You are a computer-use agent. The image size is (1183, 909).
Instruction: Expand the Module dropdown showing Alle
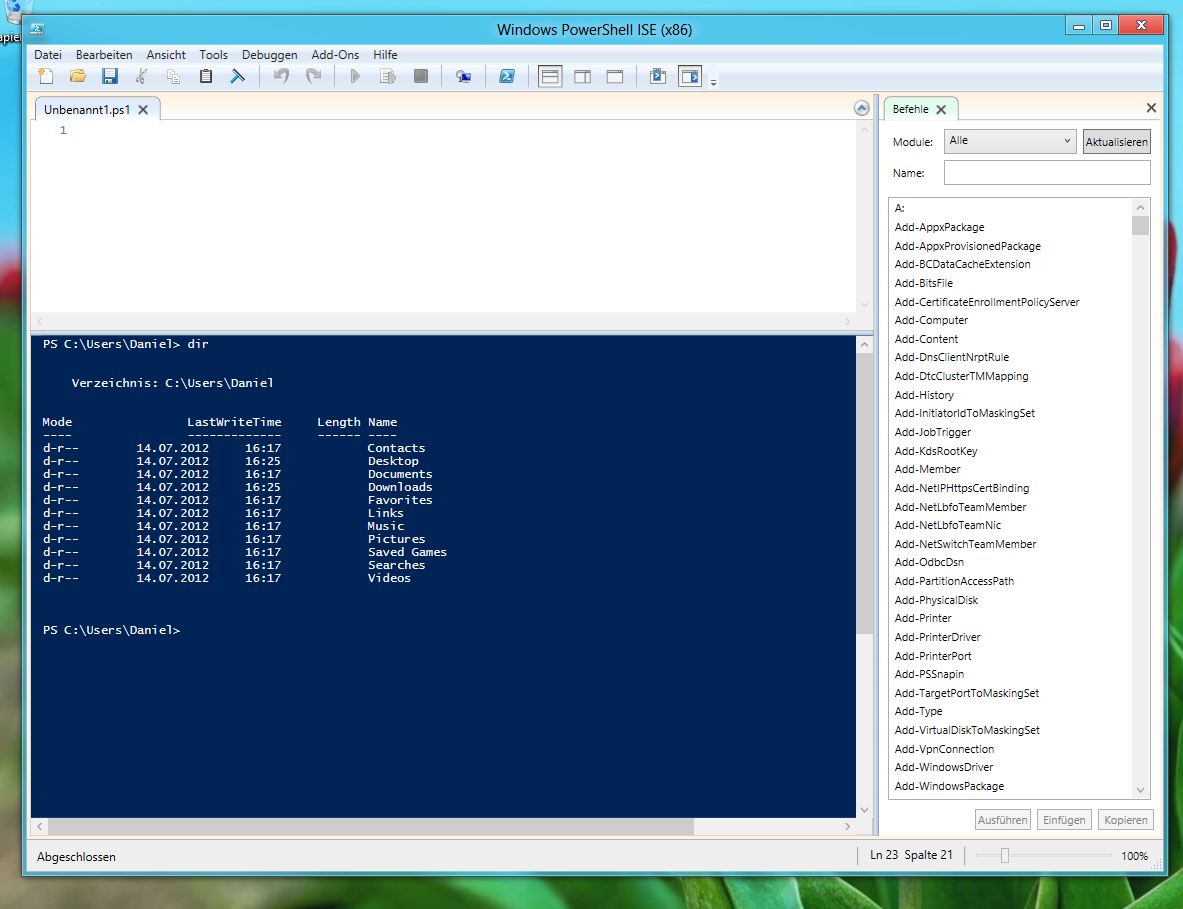click(1009, 141)
